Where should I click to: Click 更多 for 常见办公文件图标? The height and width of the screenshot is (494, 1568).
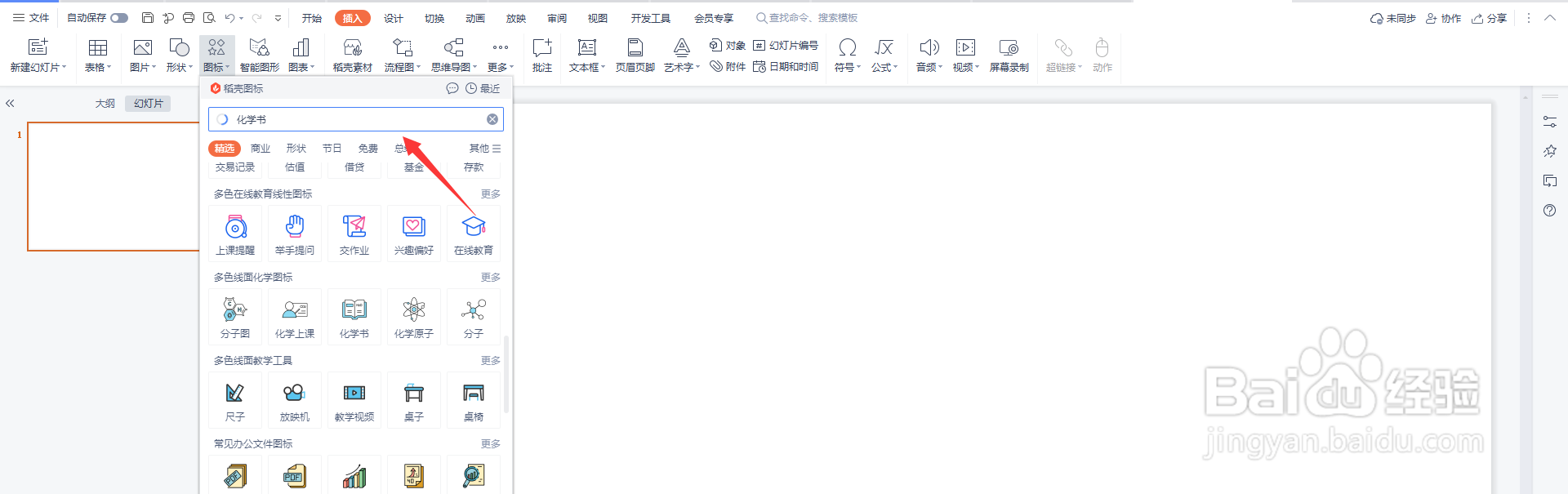(x=491, y=444)
